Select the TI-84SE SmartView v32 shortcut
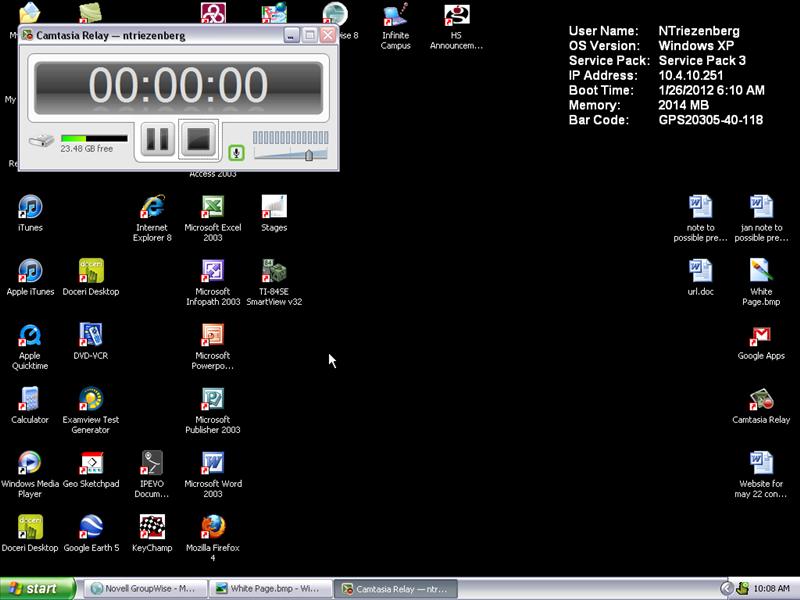This screenshot has height=600, width=800. pyautogui.click(x=274, y=283)
